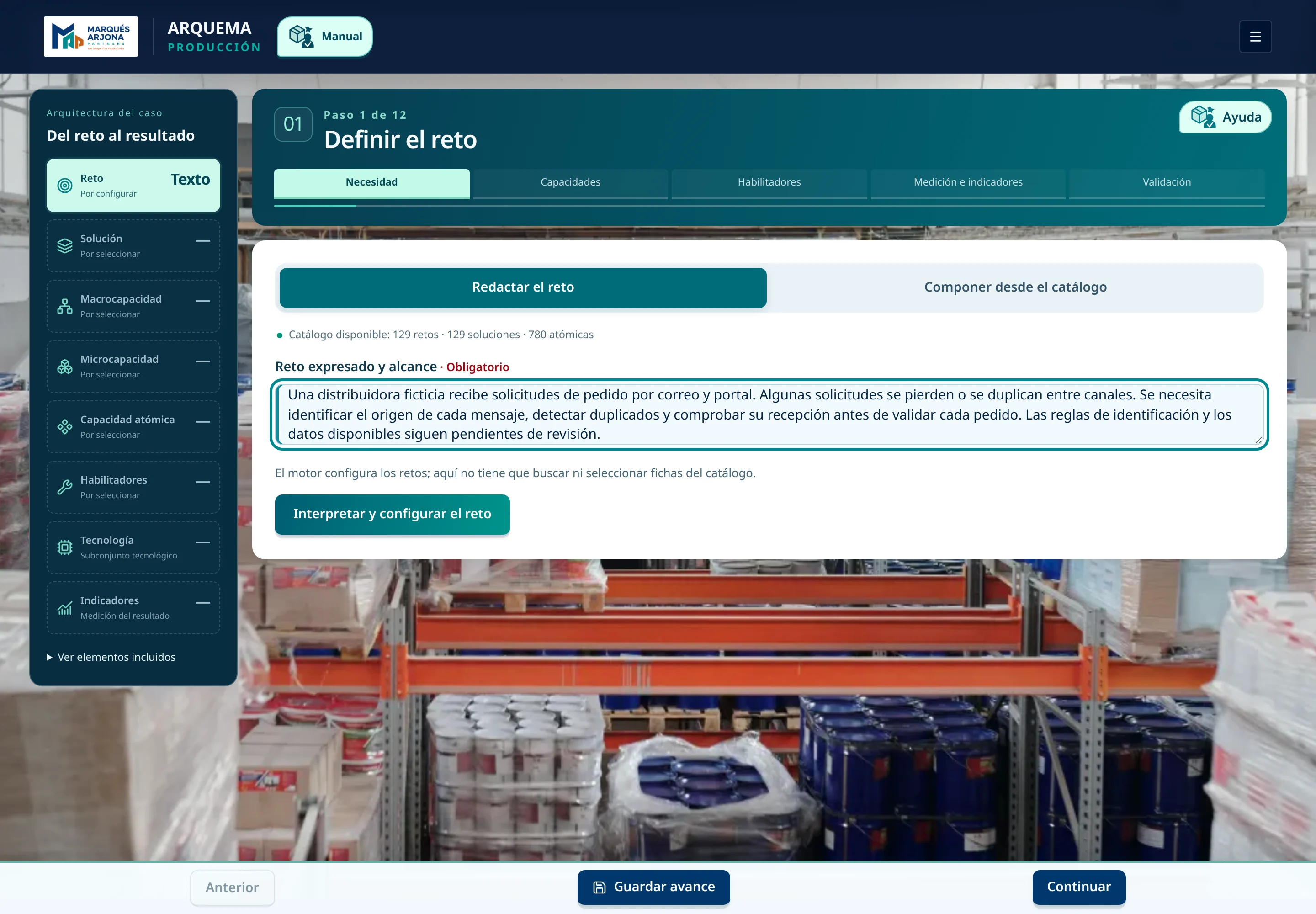Click the Manual mode box icon
The height and width of the screenshot is (914, 1316).
tap(301, 36)
